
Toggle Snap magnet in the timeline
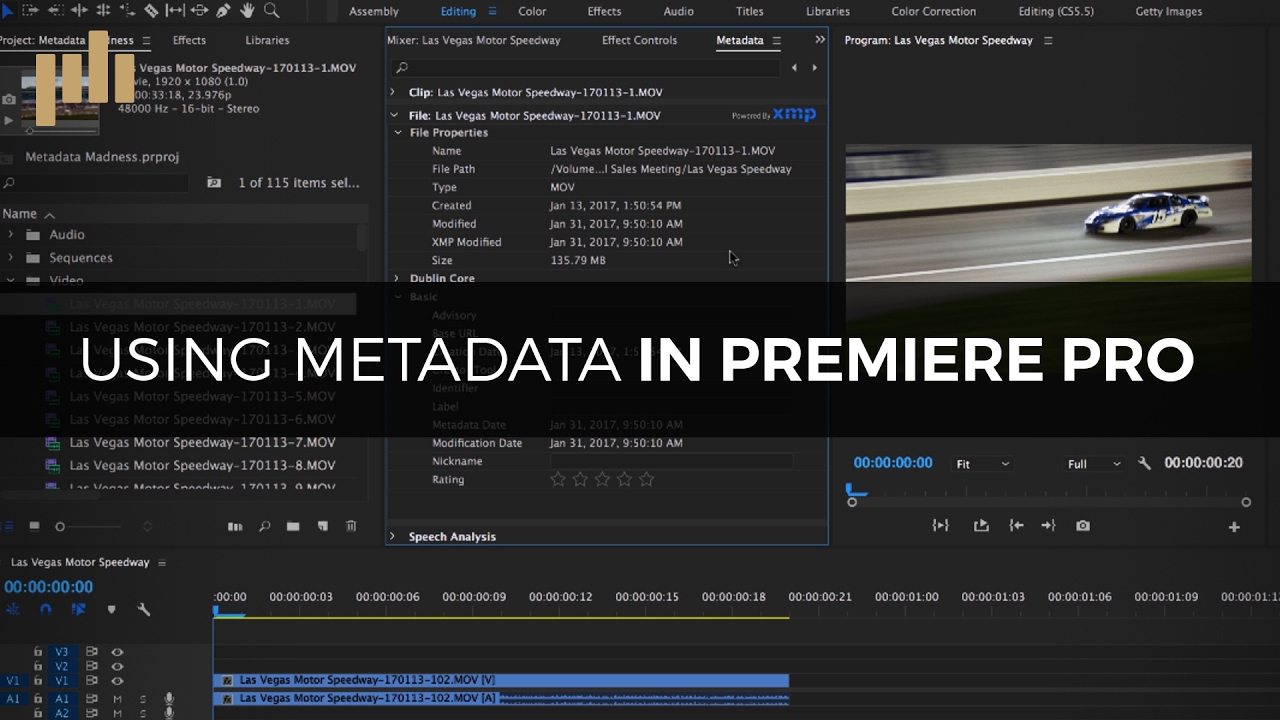(45, 609)
